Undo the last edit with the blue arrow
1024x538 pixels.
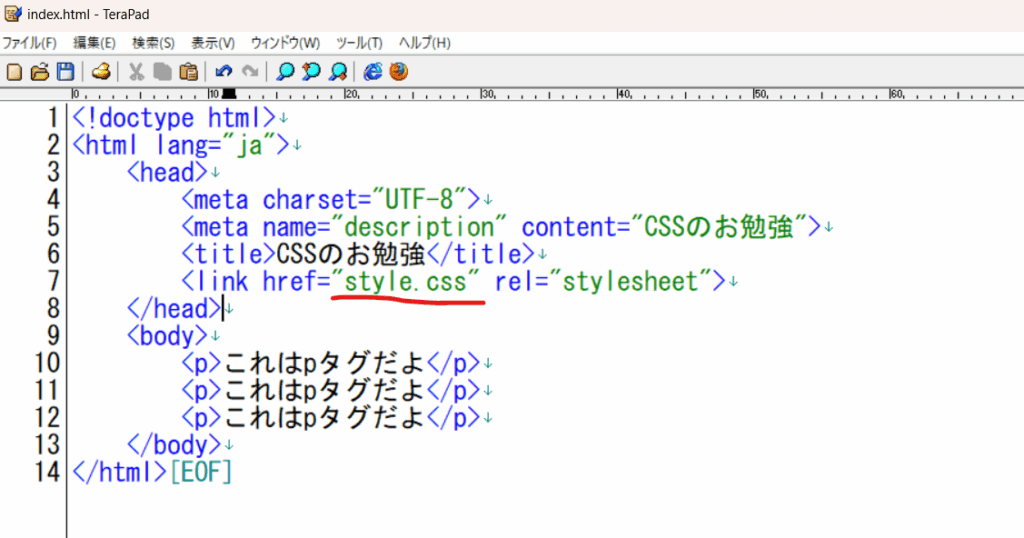(224, 72)
